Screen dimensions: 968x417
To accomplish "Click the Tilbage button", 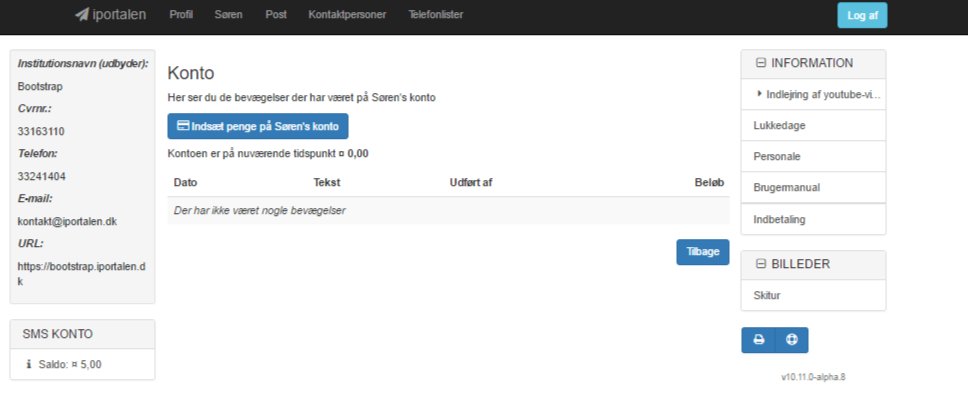I will point(703,252).
